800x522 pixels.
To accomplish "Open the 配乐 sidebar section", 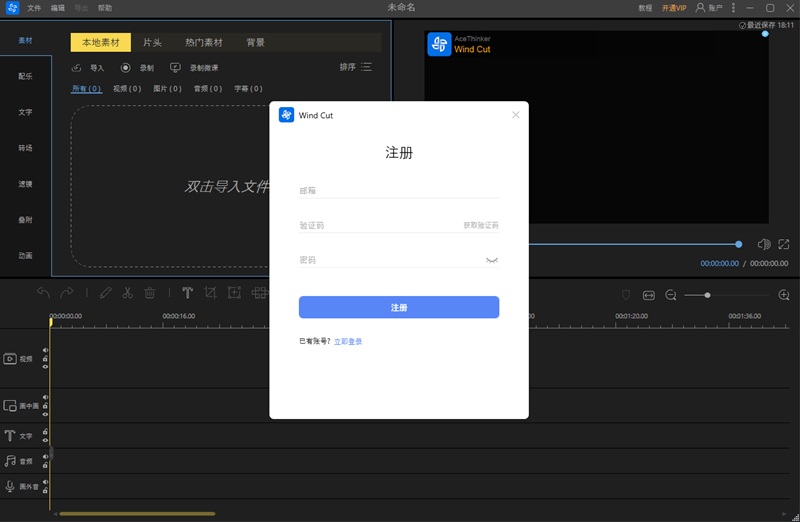I will [x=25, y=76].
